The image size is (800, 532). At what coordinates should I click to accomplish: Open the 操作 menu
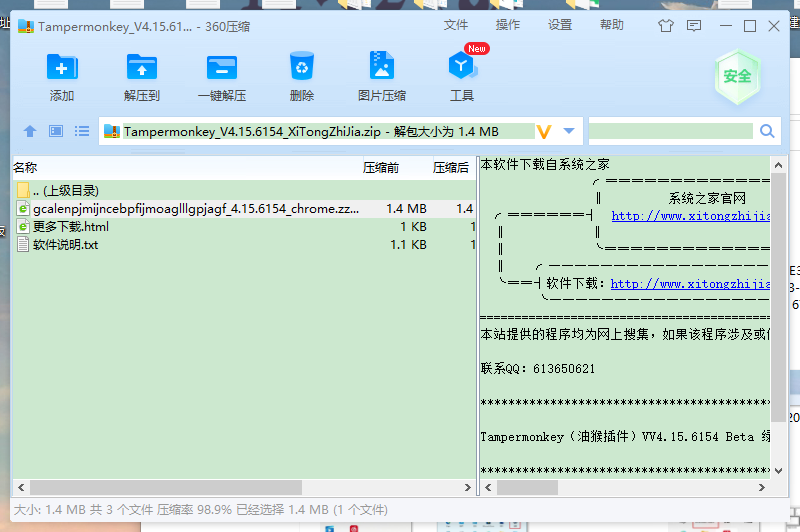508,25
